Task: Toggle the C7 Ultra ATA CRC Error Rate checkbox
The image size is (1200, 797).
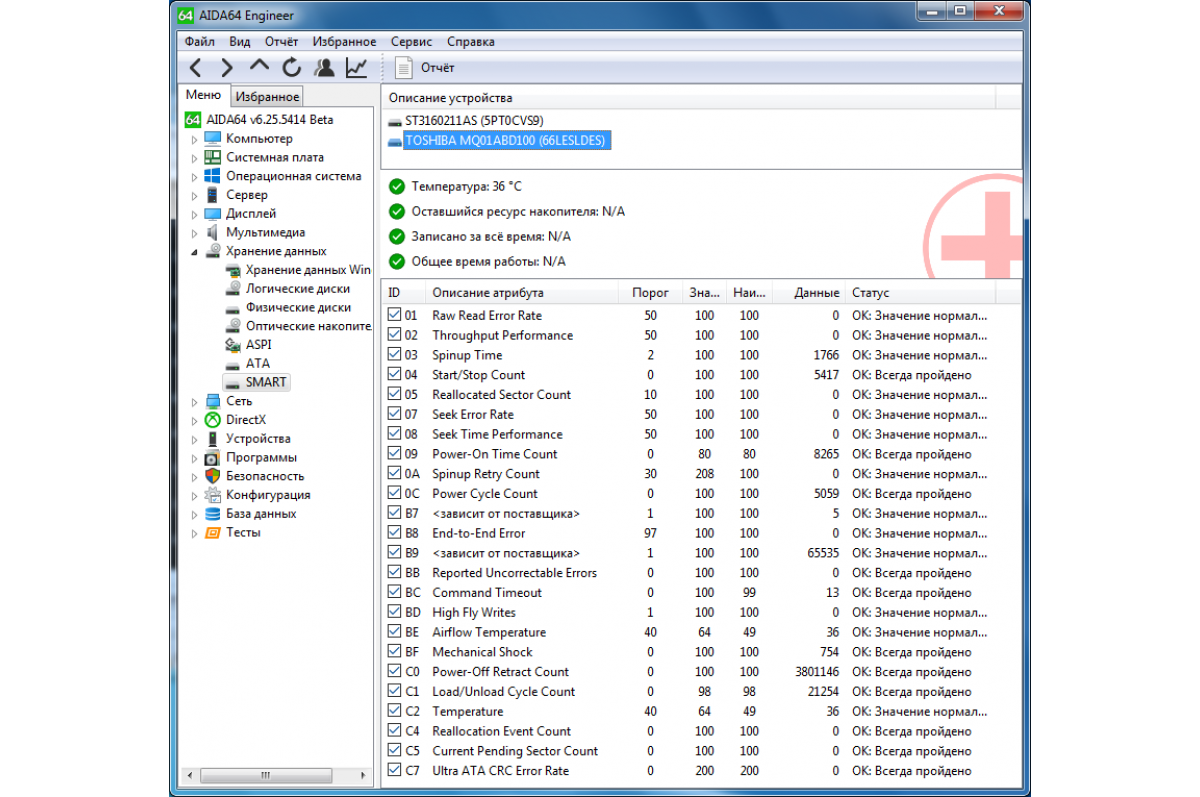Action: (394, 770)
